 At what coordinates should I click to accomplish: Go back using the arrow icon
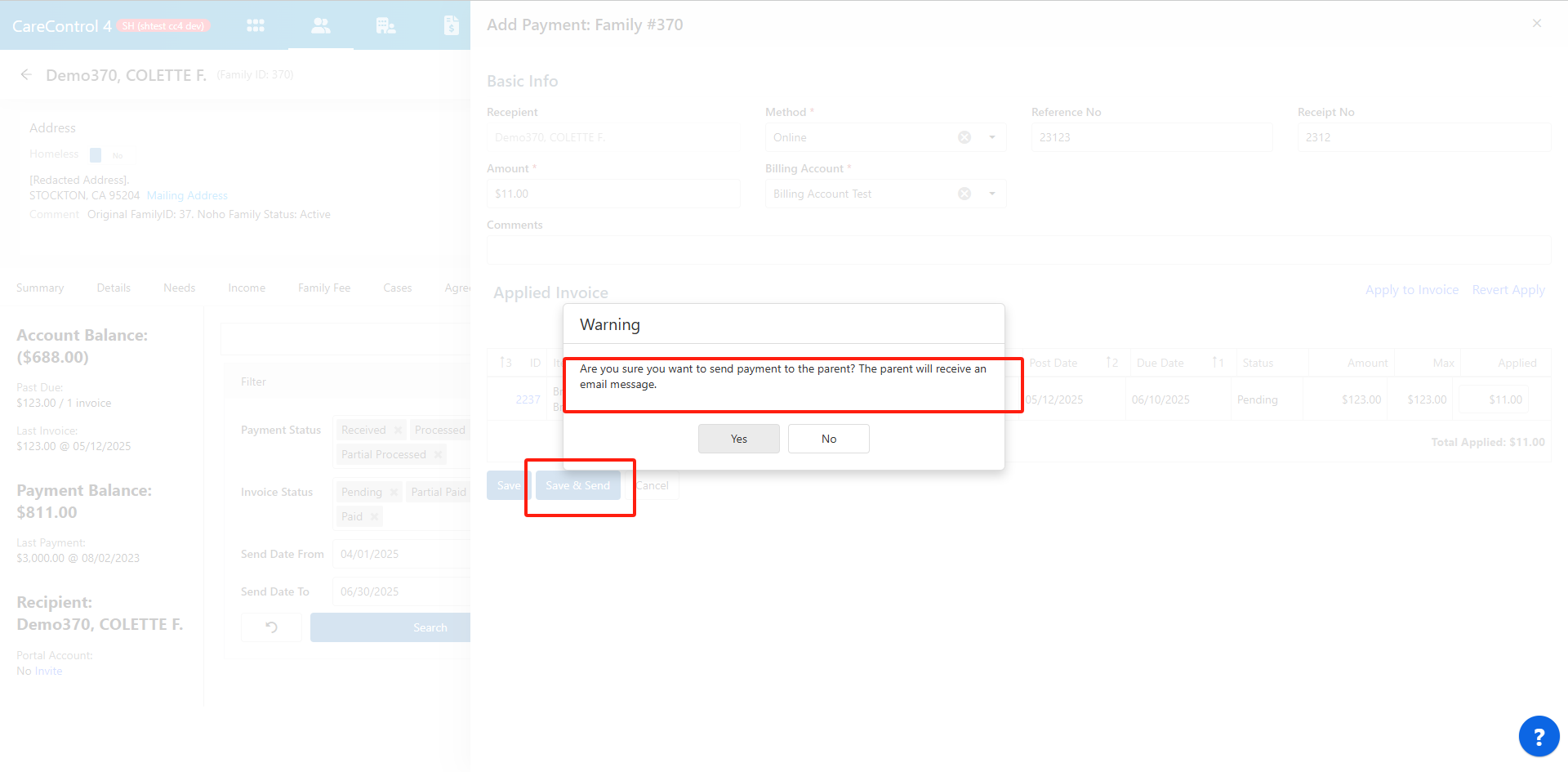coord(26,74)
